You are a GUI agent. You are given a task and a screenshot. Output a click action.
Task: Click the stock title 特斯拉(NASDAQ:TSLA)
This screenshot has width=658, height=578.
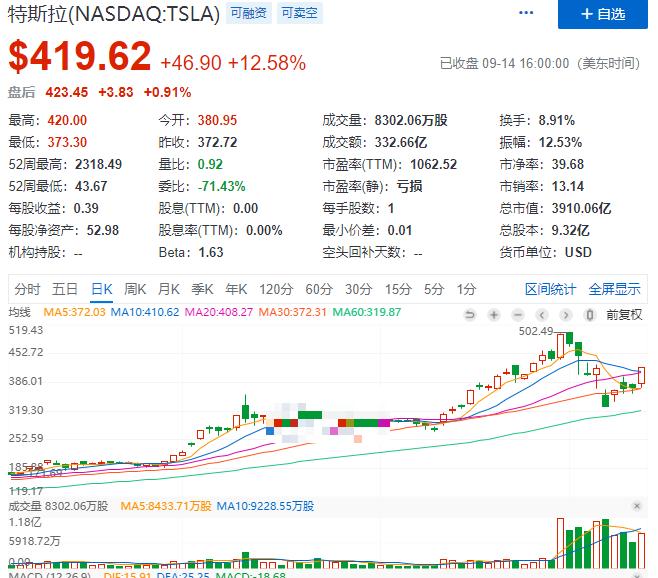pos(114,14)
